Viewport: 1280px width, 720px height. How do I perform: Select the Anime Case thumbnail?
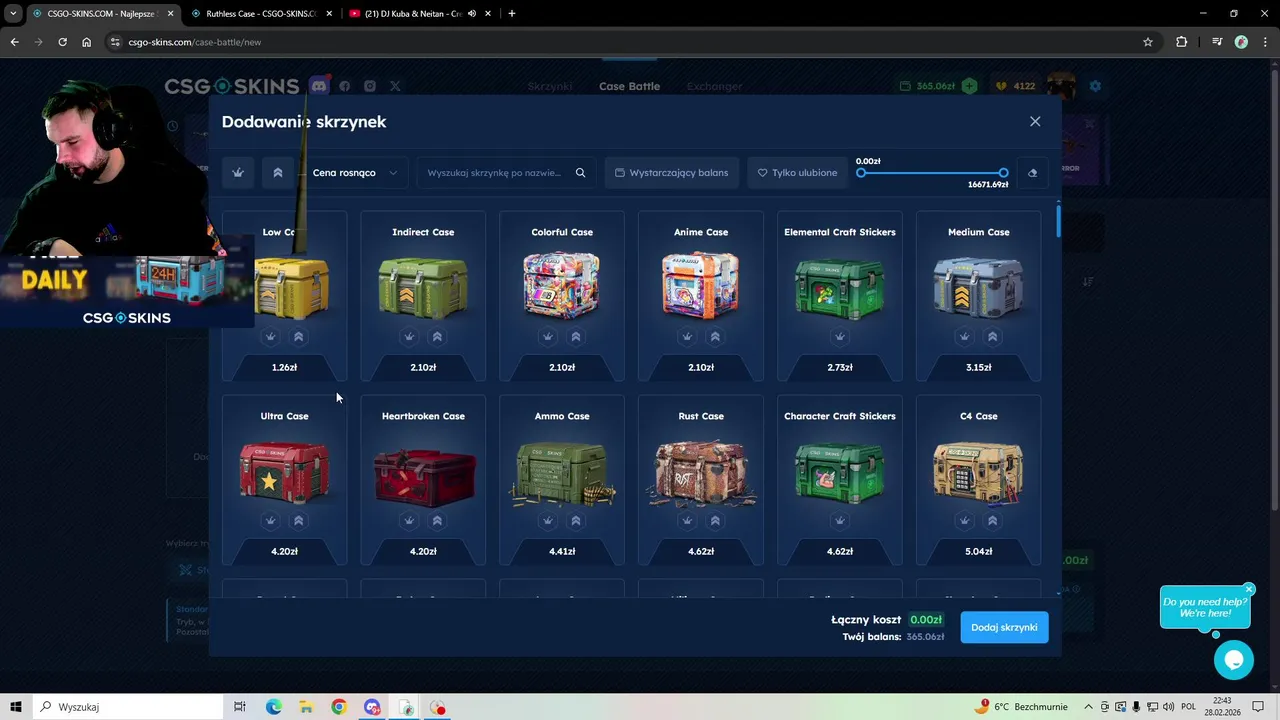(x=701, y=285)
